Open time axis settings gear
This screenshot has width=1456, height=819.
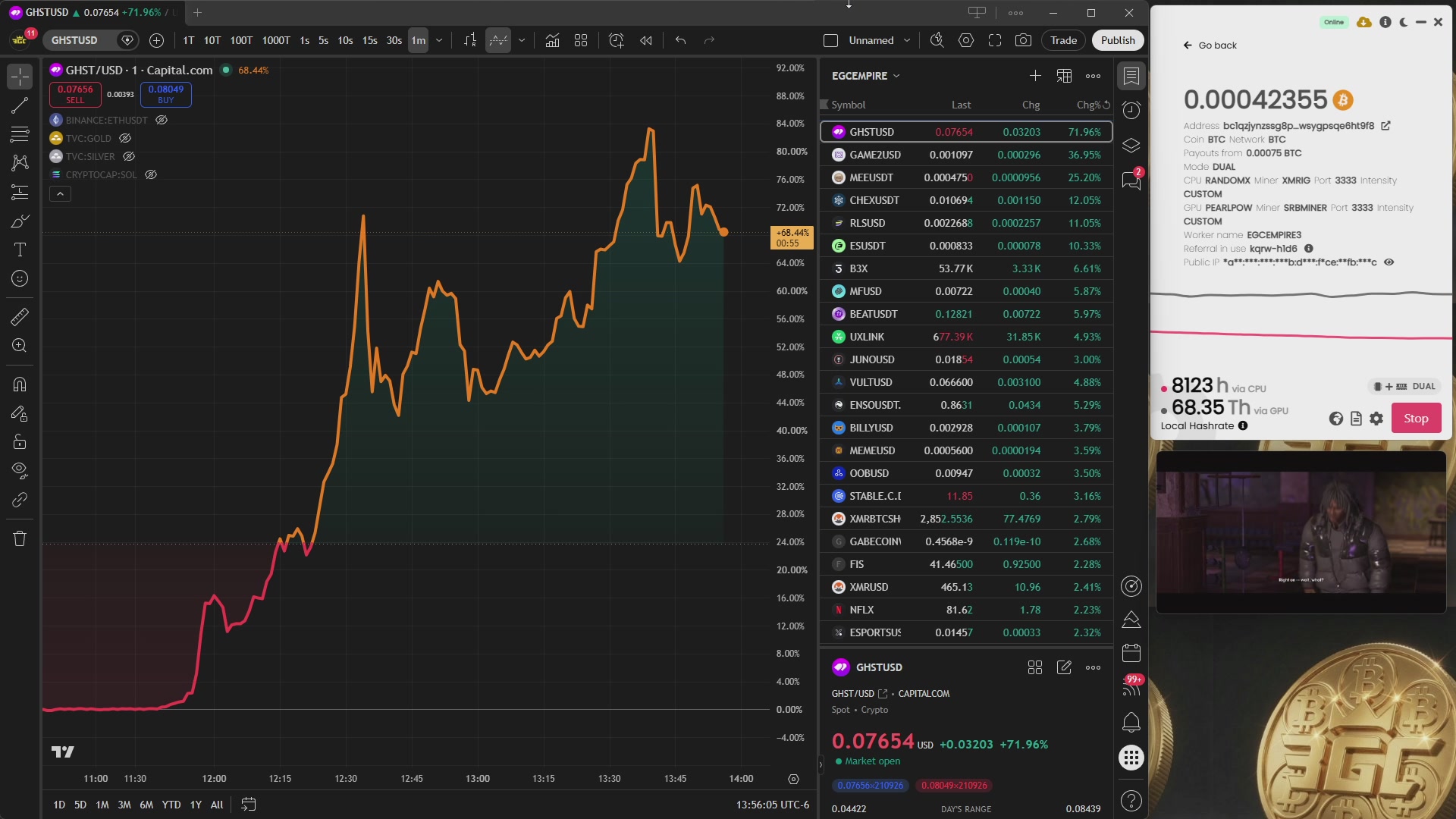[793, 779]
